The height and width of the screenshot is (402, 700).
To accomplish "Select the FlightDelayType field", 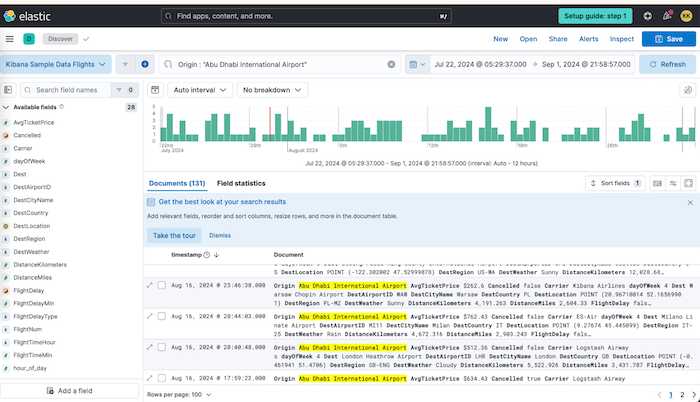I will (35, 317).
